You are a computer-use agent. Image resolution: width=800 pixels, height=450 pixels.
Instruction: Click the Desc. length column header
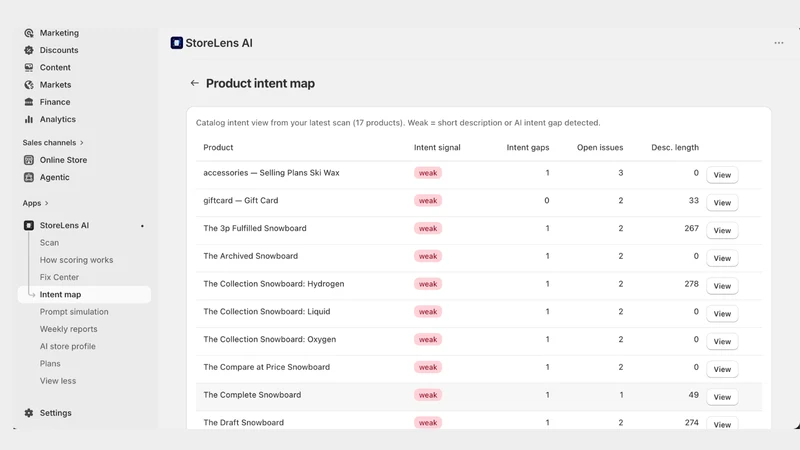click(x=675, y=147)
